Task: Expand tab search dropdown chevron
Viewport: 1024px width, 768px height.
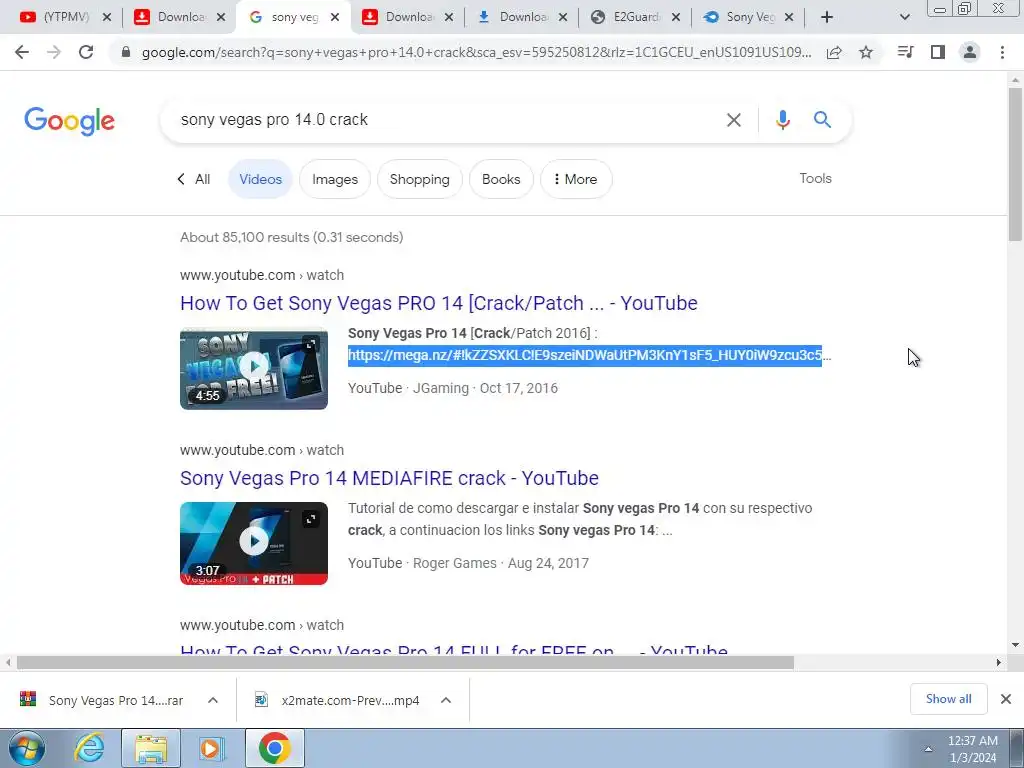Action: 904,17
